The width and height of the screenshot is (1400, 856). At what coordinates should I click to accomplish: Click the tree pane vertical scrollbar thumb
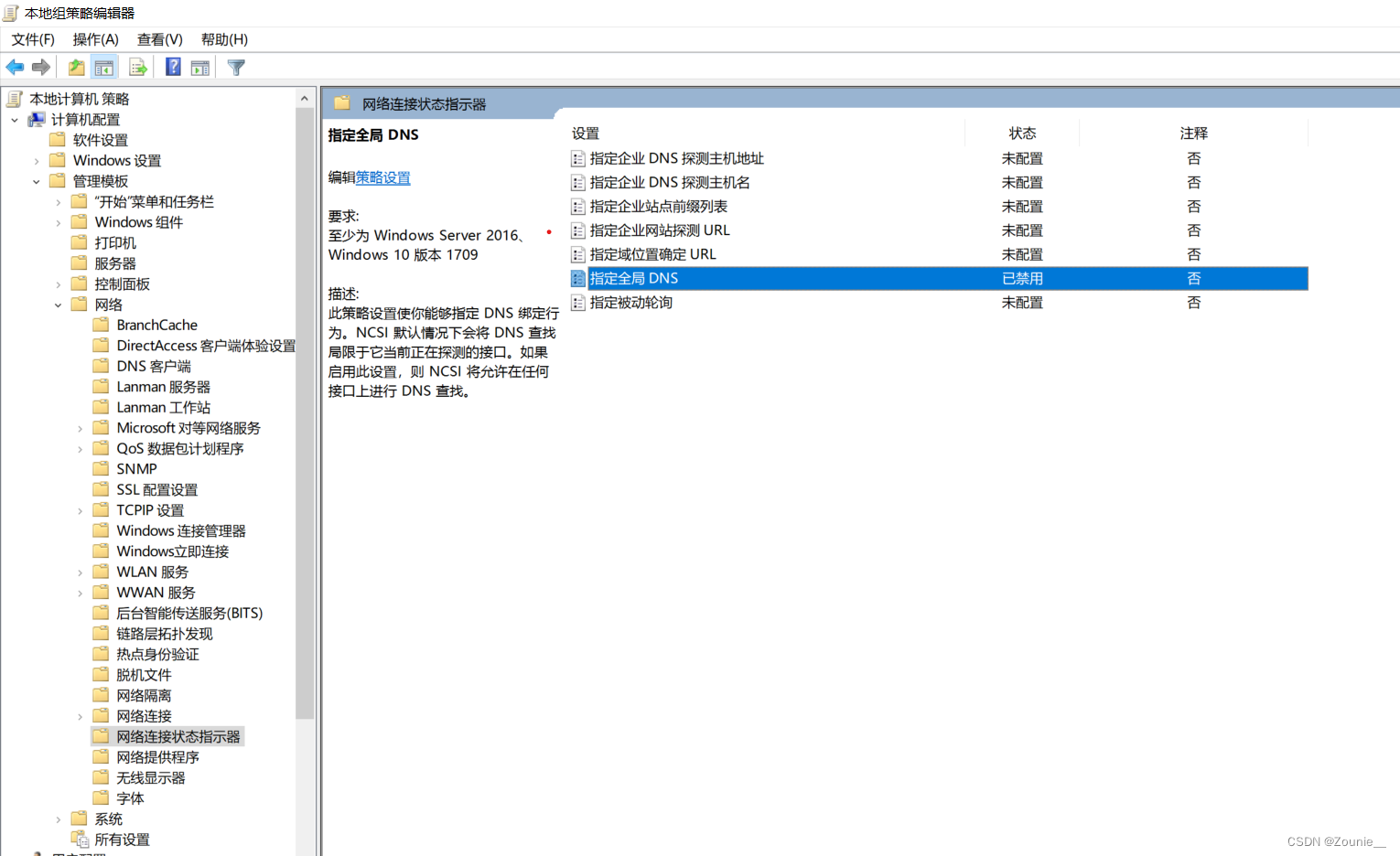305,413
